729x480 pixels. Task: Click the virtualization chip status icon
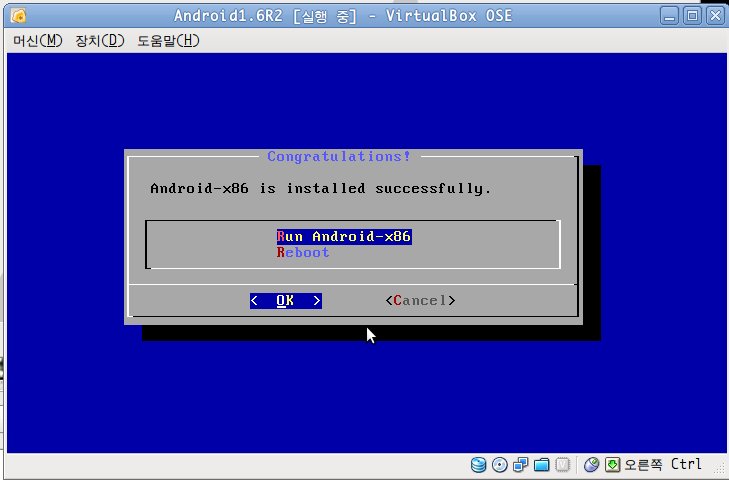click(x=563, y=464)
